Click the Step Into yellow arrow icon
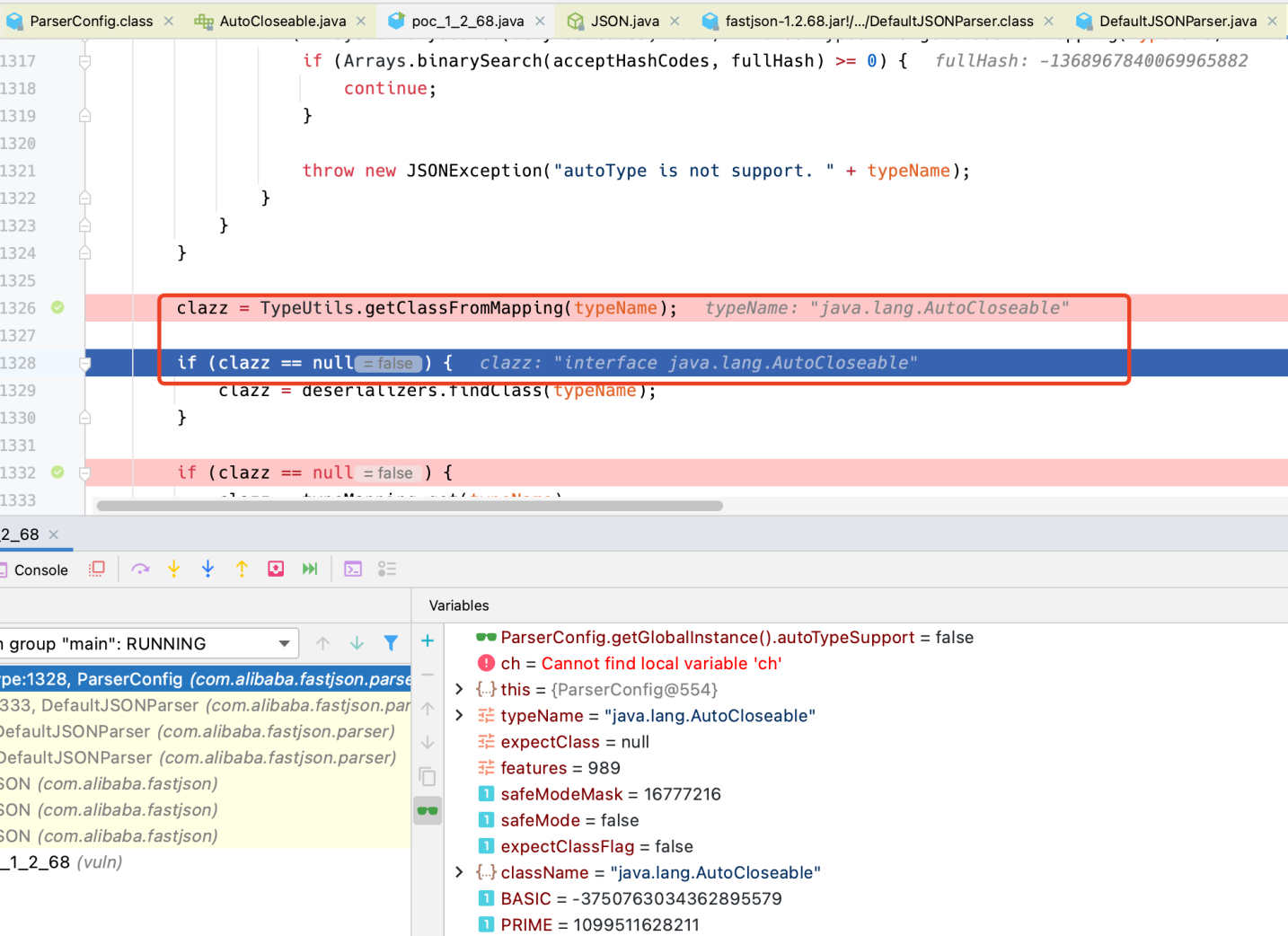 [x=174, y=569]
